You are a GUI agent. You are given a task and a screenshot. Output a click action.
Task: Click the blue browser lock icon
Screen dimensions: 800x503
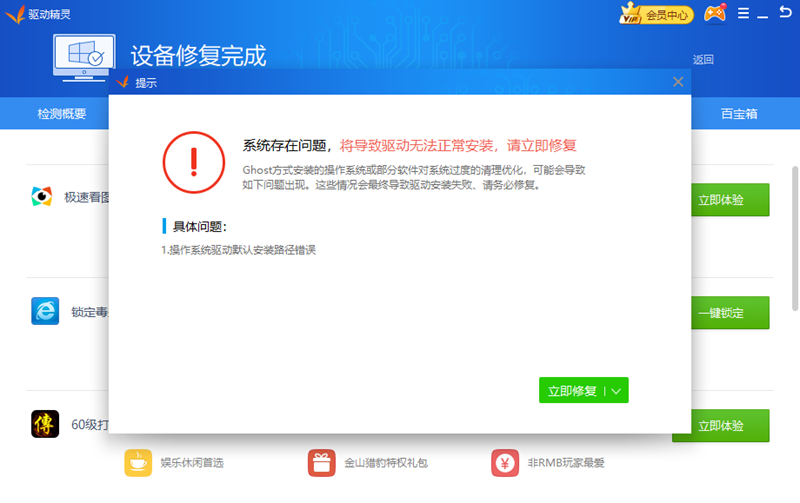coord(42,311)
